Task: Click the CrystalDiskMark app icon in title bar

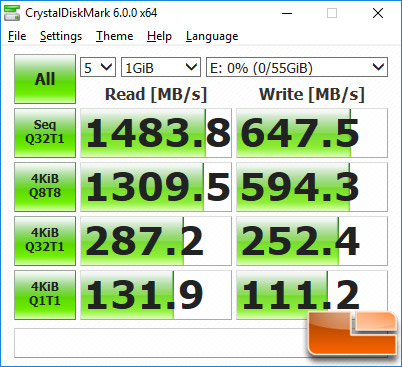Action: (x=12, y=13)
